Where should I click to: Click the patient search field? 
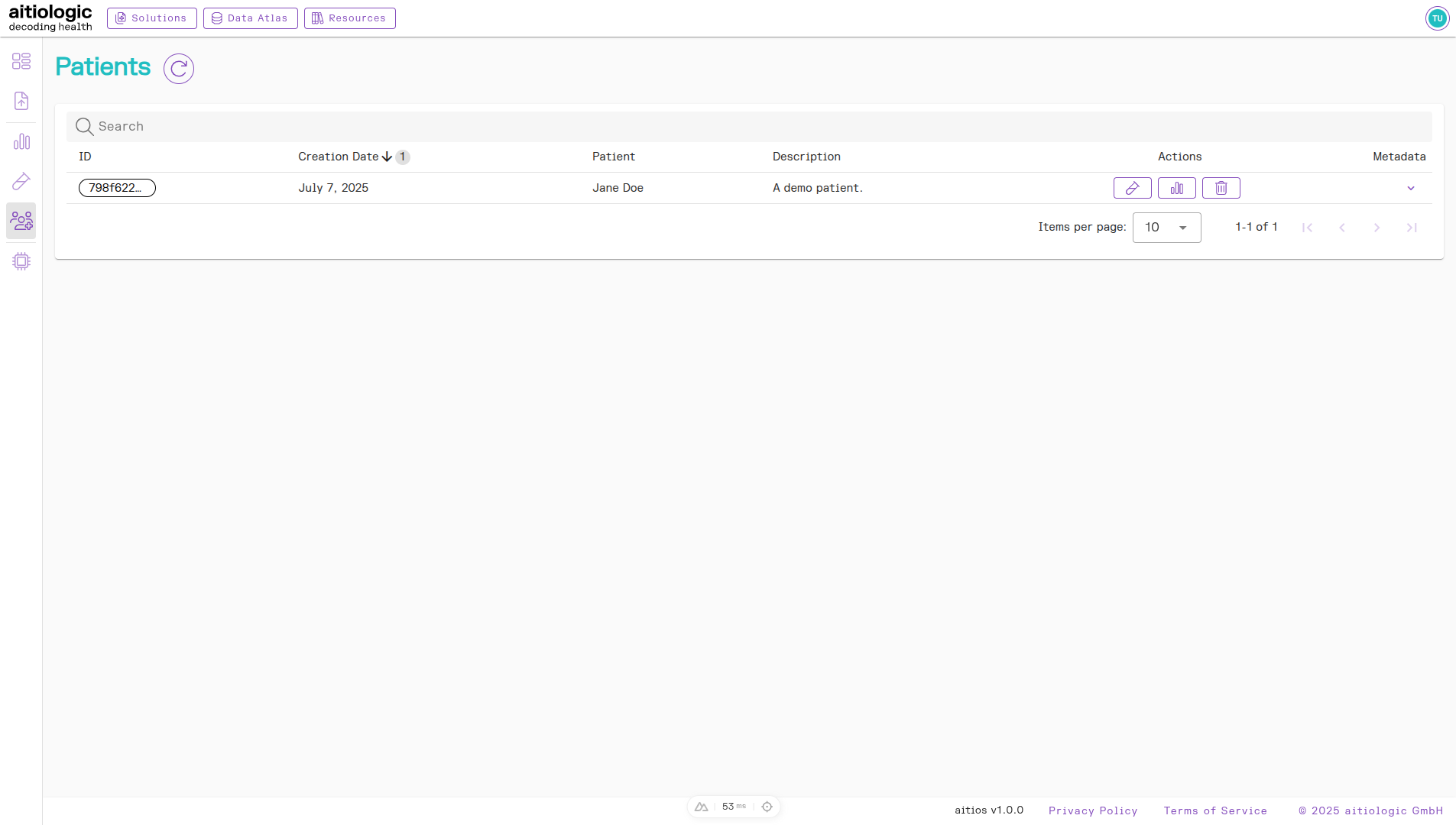(x=749, y=127)
